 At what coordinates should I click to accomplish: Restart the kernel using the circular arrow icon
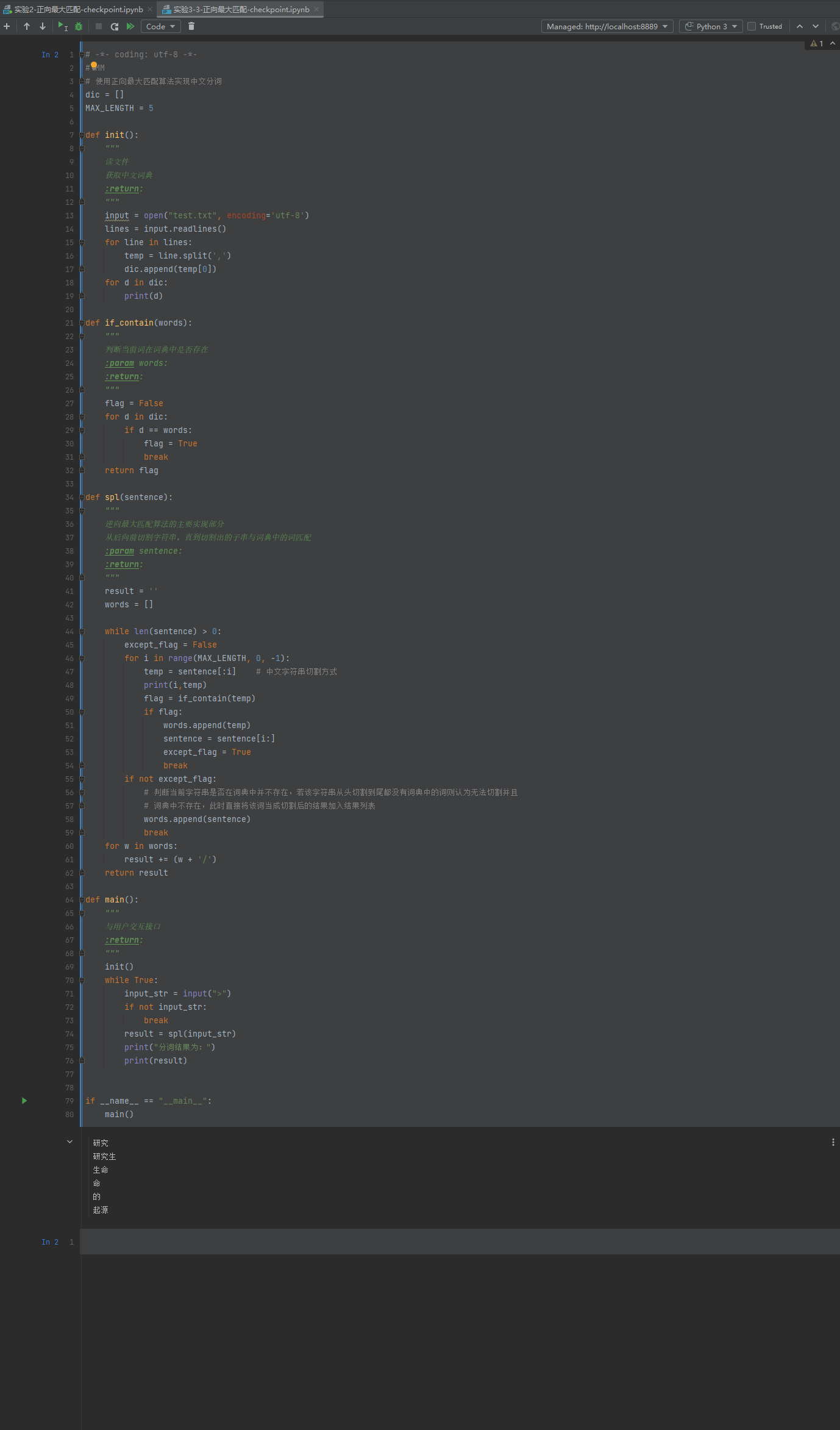115,26
